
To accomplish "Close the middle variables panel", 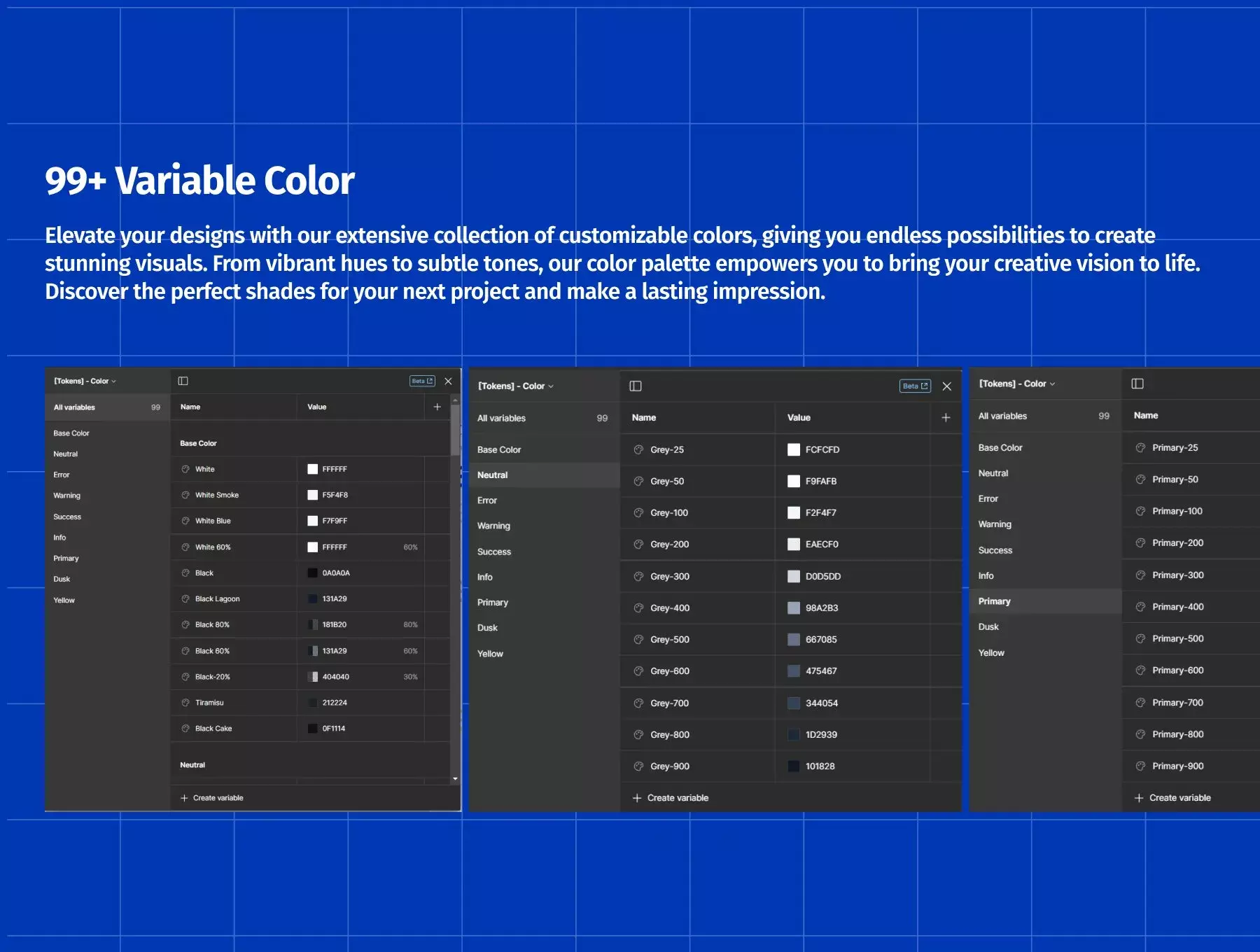I will (x=946, y=386).
